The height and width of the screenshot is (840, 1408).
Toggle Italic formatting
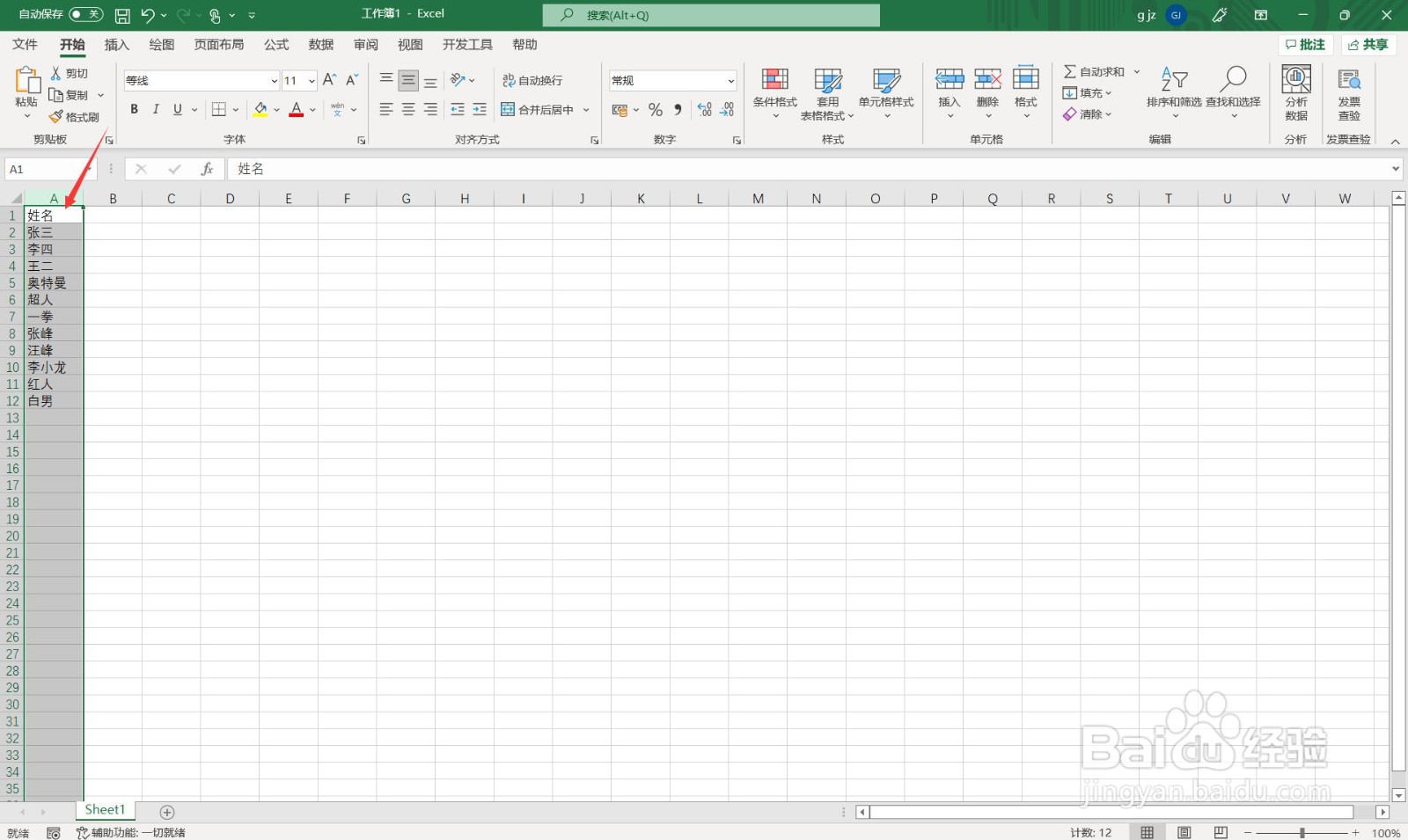[x=156, y=109]
